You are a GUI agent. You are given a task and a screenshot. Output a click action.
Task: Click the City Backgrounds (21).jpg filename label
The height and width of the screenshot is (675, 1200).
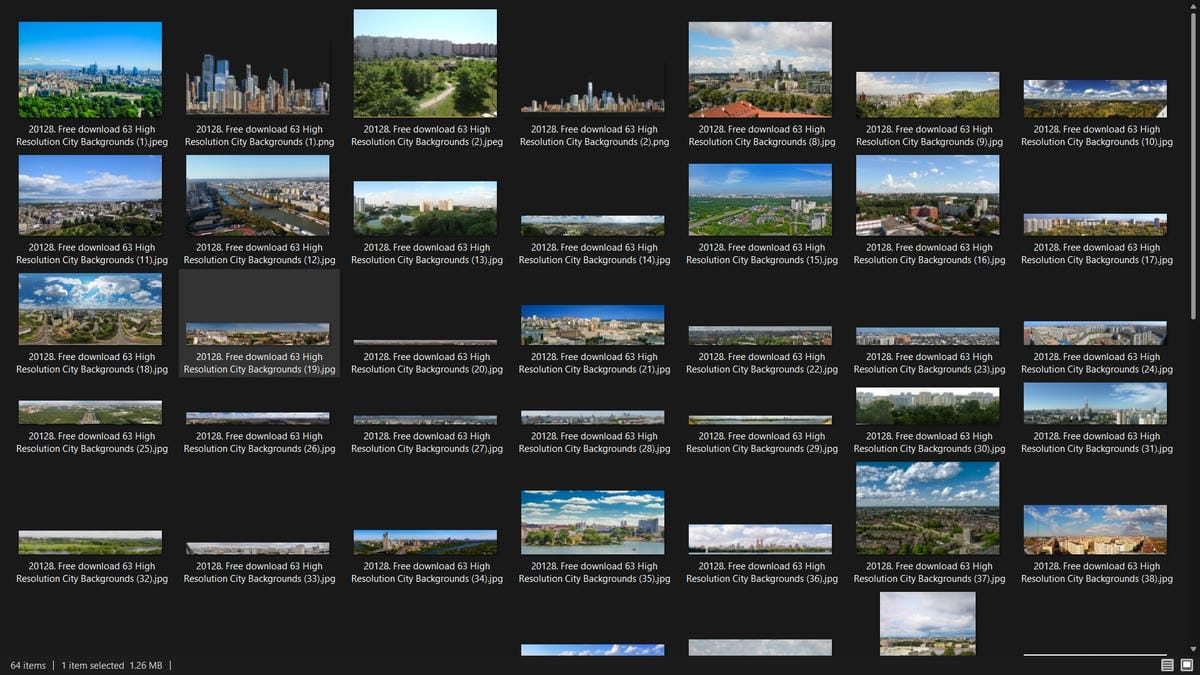tap(594, 363)
